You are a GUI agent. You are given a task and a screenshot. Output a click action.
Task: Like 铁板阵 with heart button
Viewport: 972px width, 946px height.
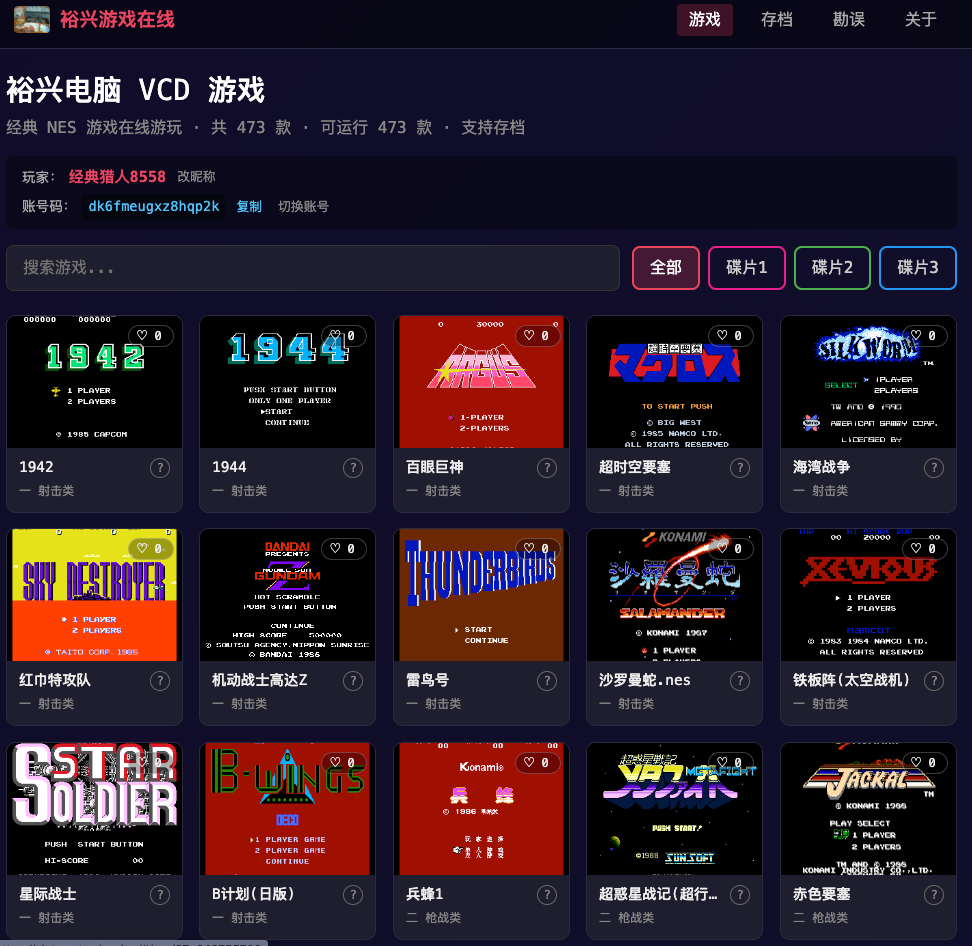tap(924, 549)
